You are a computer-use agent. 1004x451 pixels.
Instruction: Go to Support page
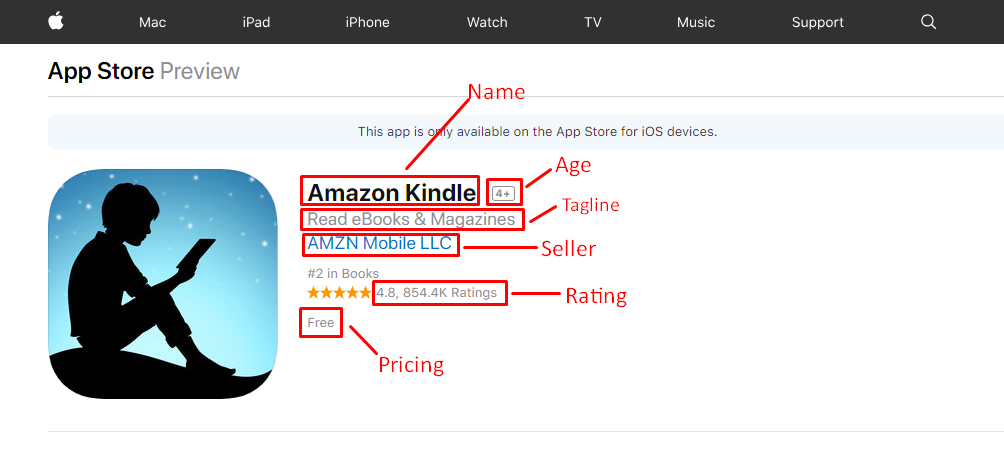[x=818, y=22]
